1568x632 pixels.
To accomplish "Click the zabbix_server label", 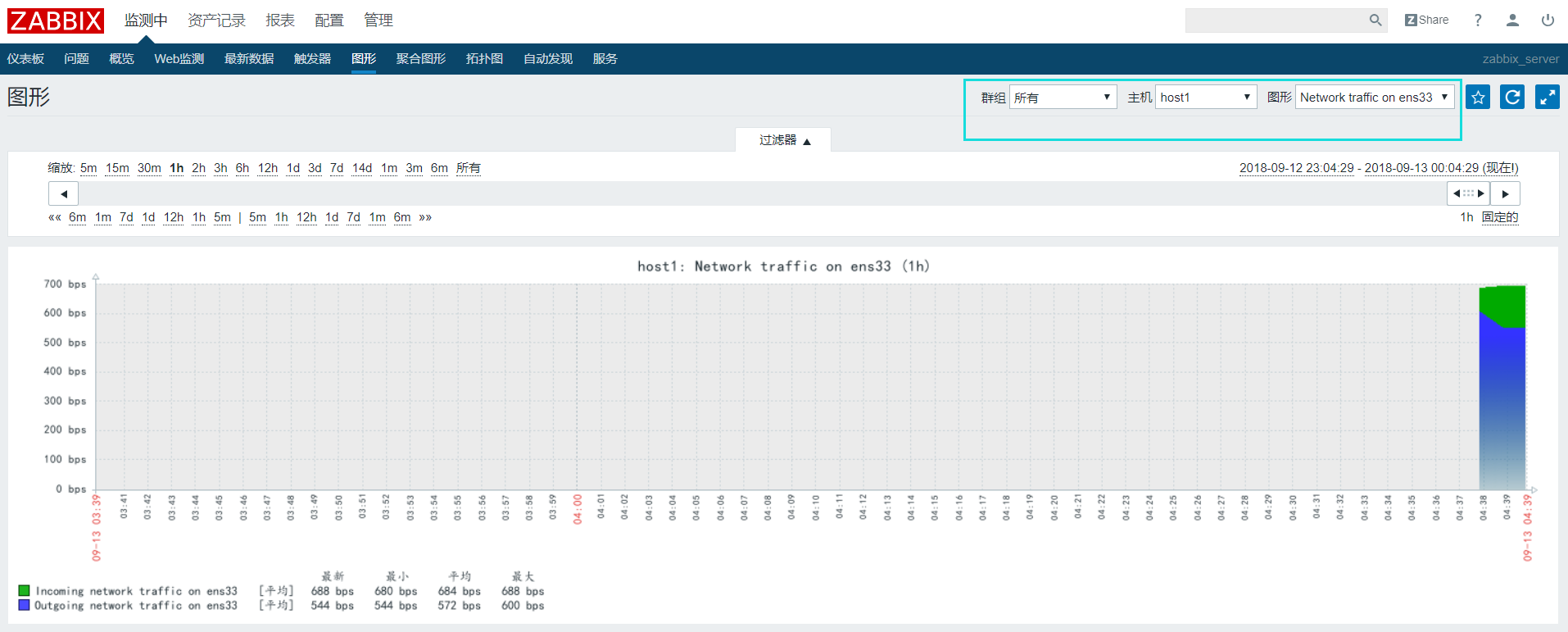I will [x=1520, y=59].
